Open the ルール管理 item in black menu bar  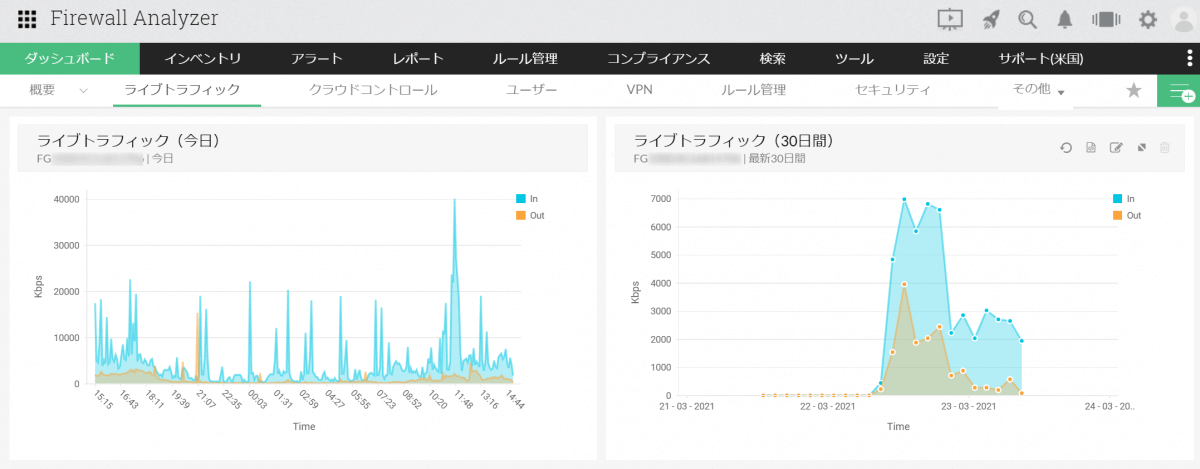click(525, 58)
